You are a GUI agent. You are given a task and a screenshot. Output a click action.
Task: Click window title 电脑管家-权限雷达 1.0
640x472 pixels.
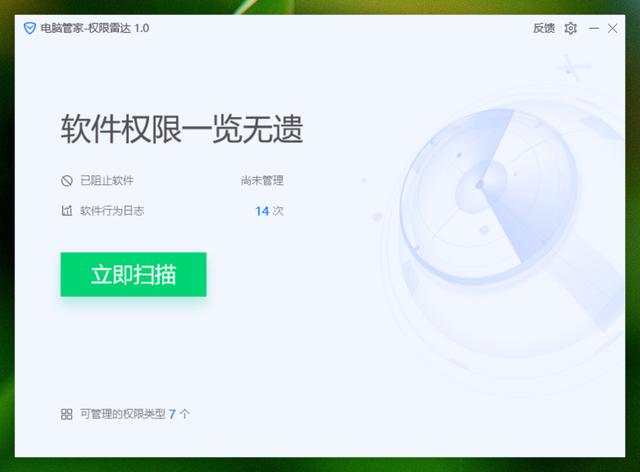tap(95, 28)
